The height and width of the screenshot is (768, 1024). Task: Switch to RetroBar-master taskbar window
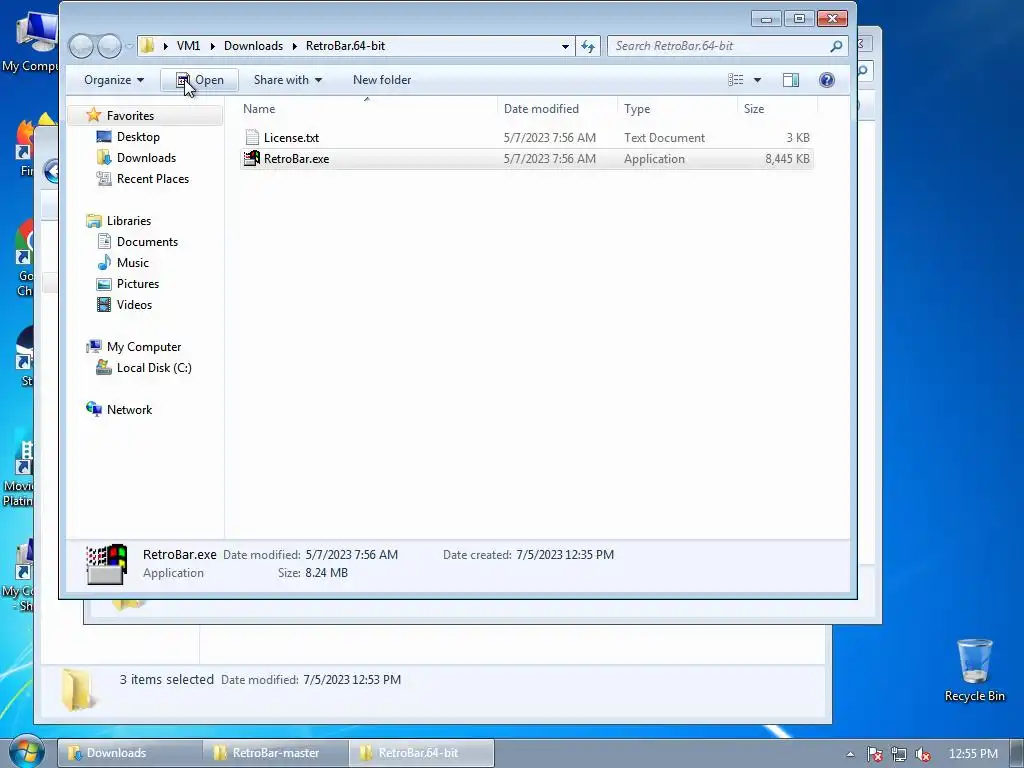[275, 753]
